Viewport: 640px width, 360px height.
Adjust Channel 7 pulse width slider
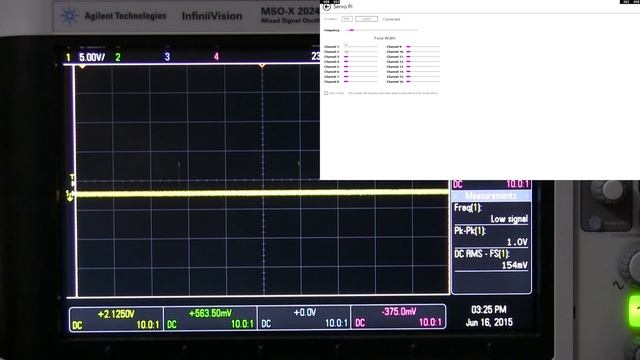pyautogui.click(x=361, y=76)
